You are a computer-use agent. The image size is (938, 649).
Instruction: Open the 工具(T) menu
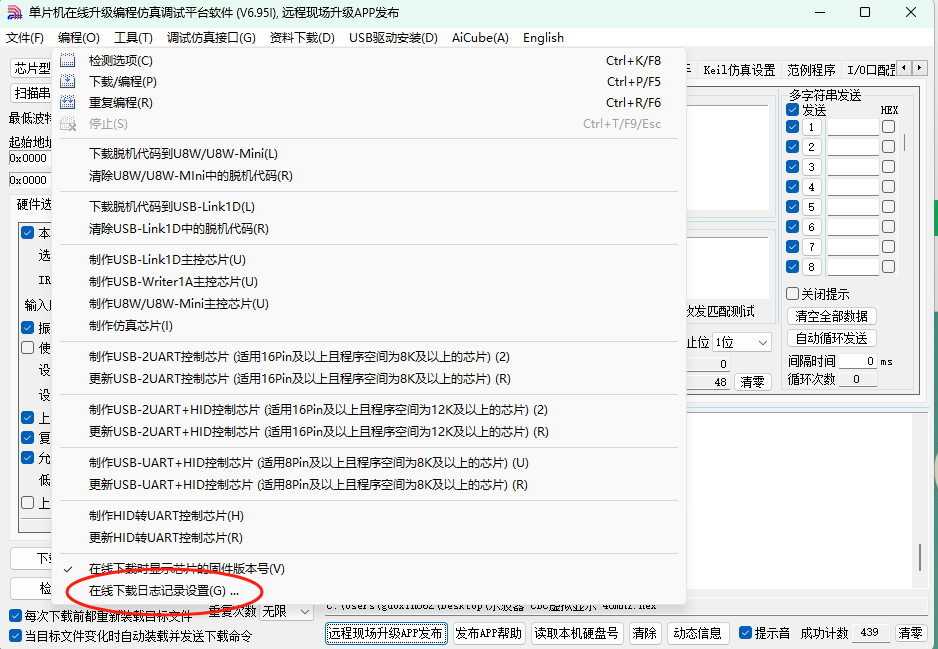(133, 38)
